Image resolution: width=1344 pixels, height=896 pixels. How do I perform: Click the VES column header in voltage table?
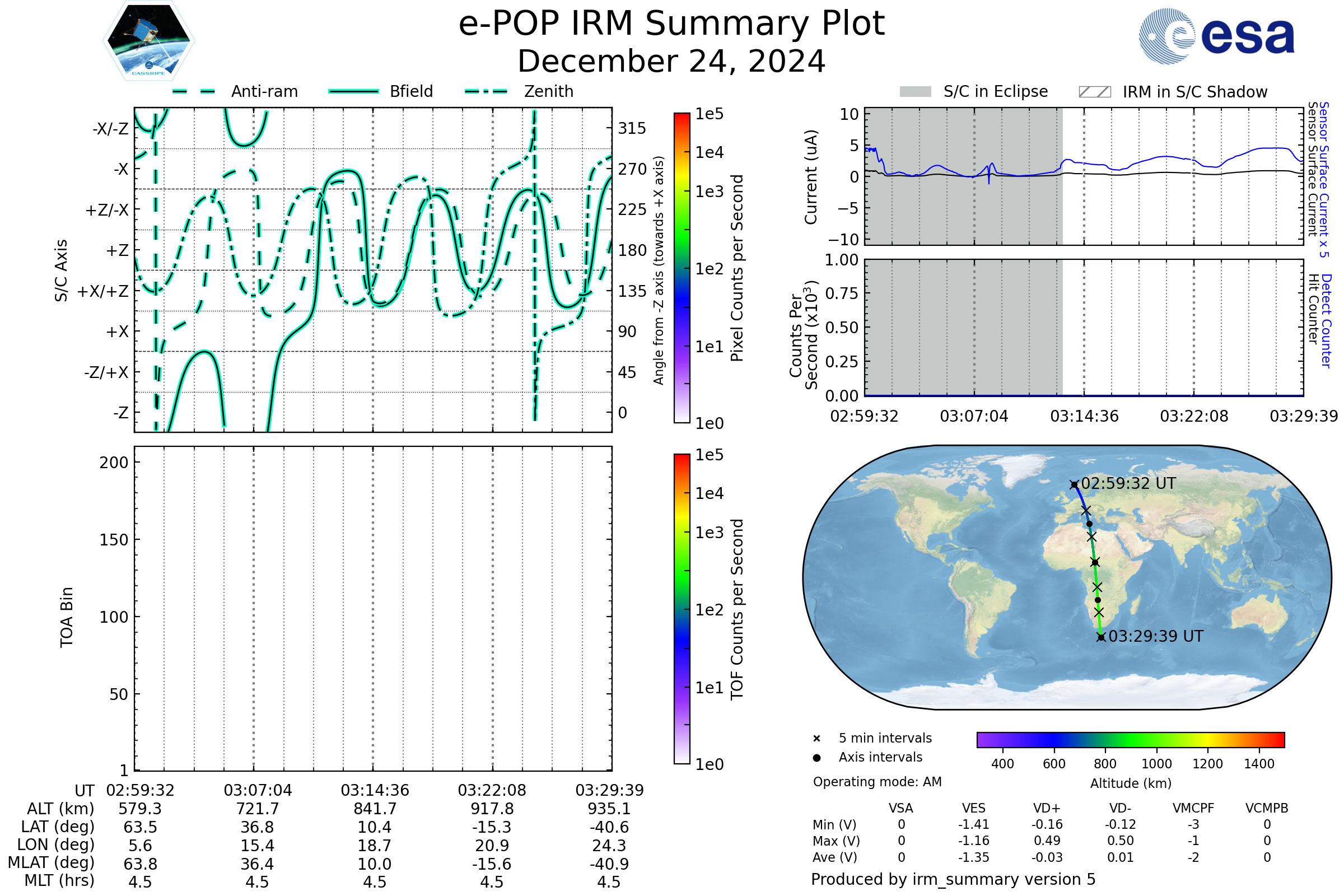(x=974, y=808)
